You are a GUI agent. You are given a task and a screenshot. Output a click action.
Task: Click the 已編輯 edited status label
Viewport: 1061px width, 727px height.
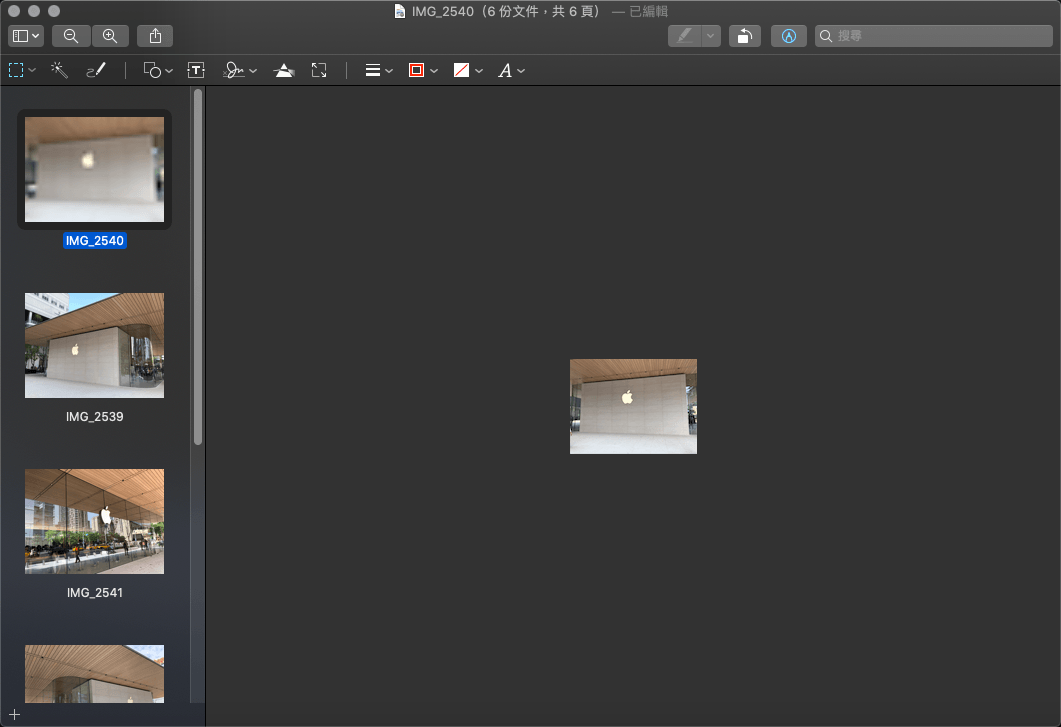click(x=648, y=12)
